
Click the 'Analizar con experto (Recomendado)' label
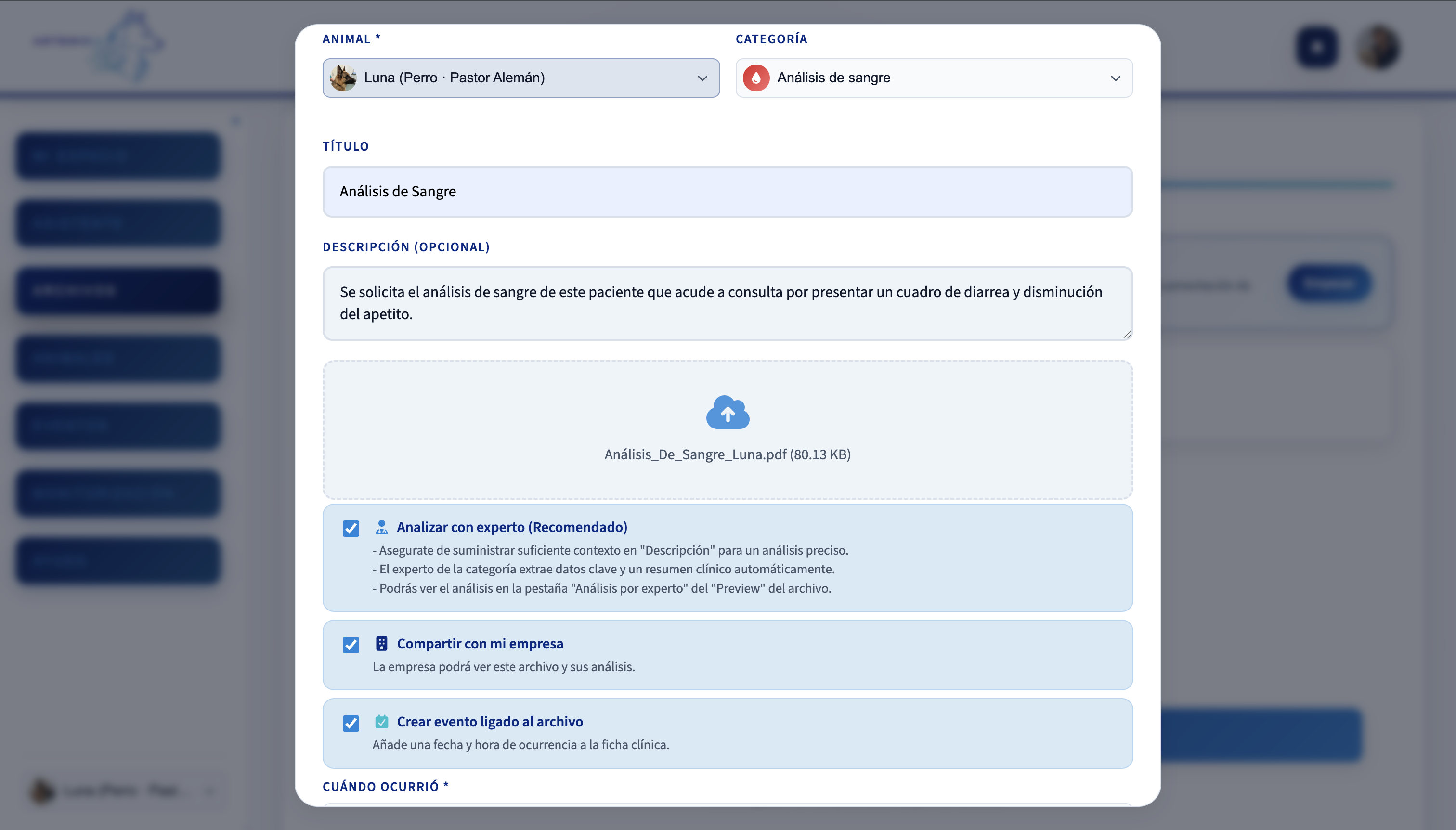pyautogui.click(x=512, y=527)
